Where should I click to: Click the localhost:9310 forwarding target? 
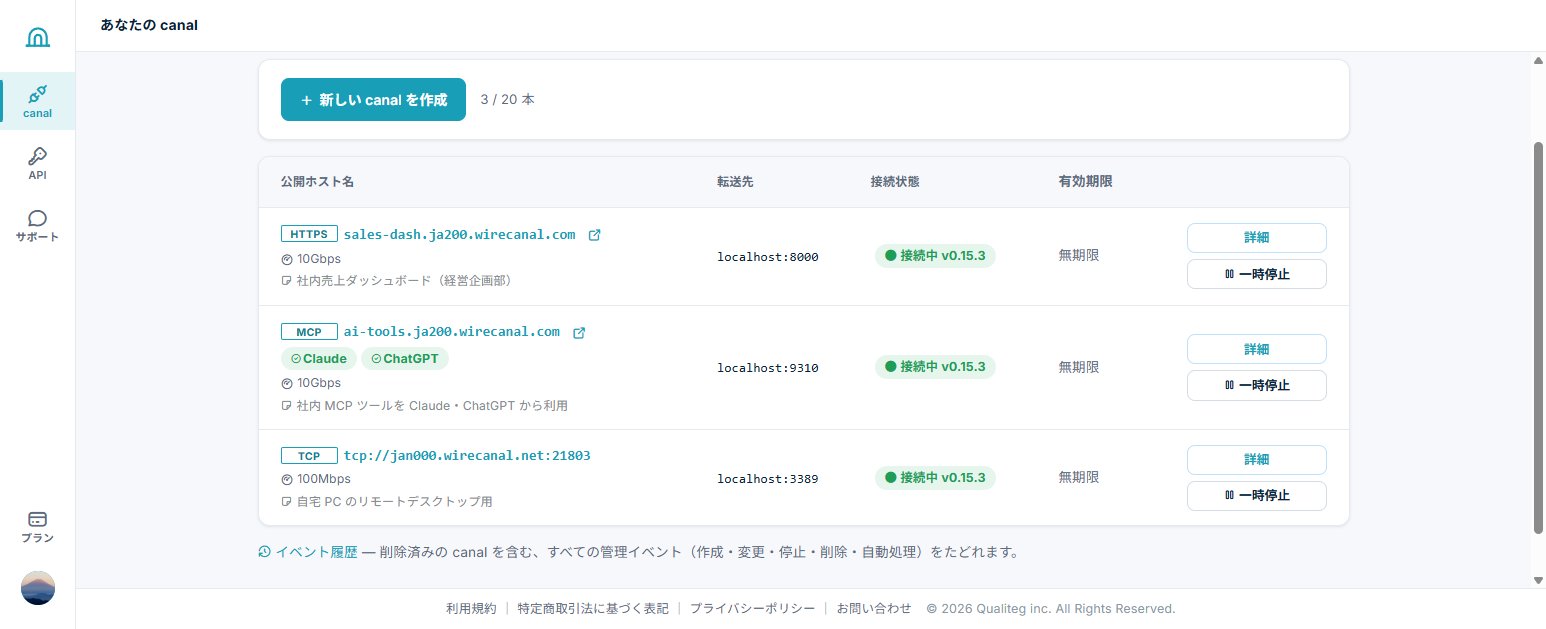(x=768, y=368)
